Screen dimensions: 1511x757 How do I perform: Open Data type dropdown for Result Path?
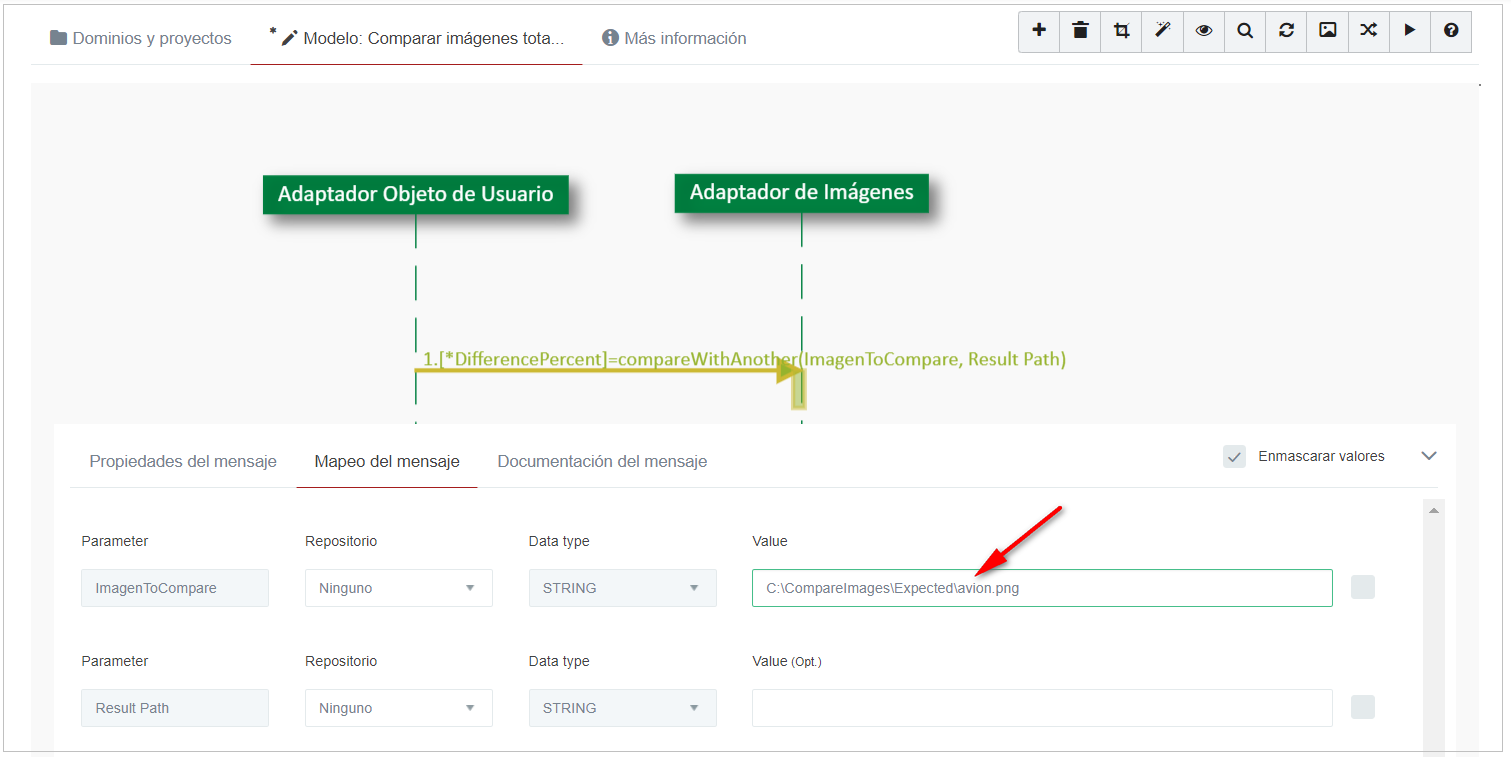click(622, 708)
